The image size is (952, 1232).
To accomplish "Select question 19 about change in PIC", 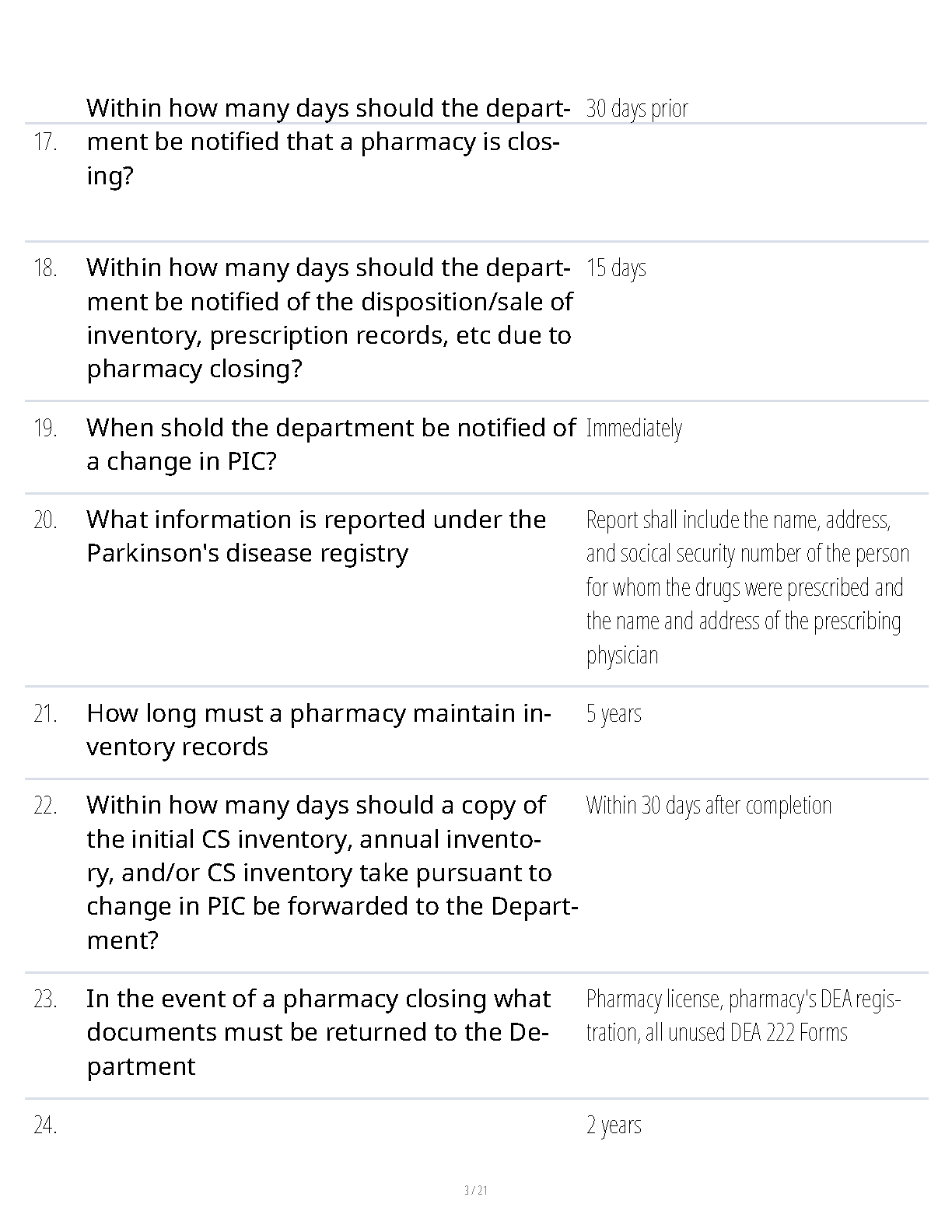I will click(331, 444).
